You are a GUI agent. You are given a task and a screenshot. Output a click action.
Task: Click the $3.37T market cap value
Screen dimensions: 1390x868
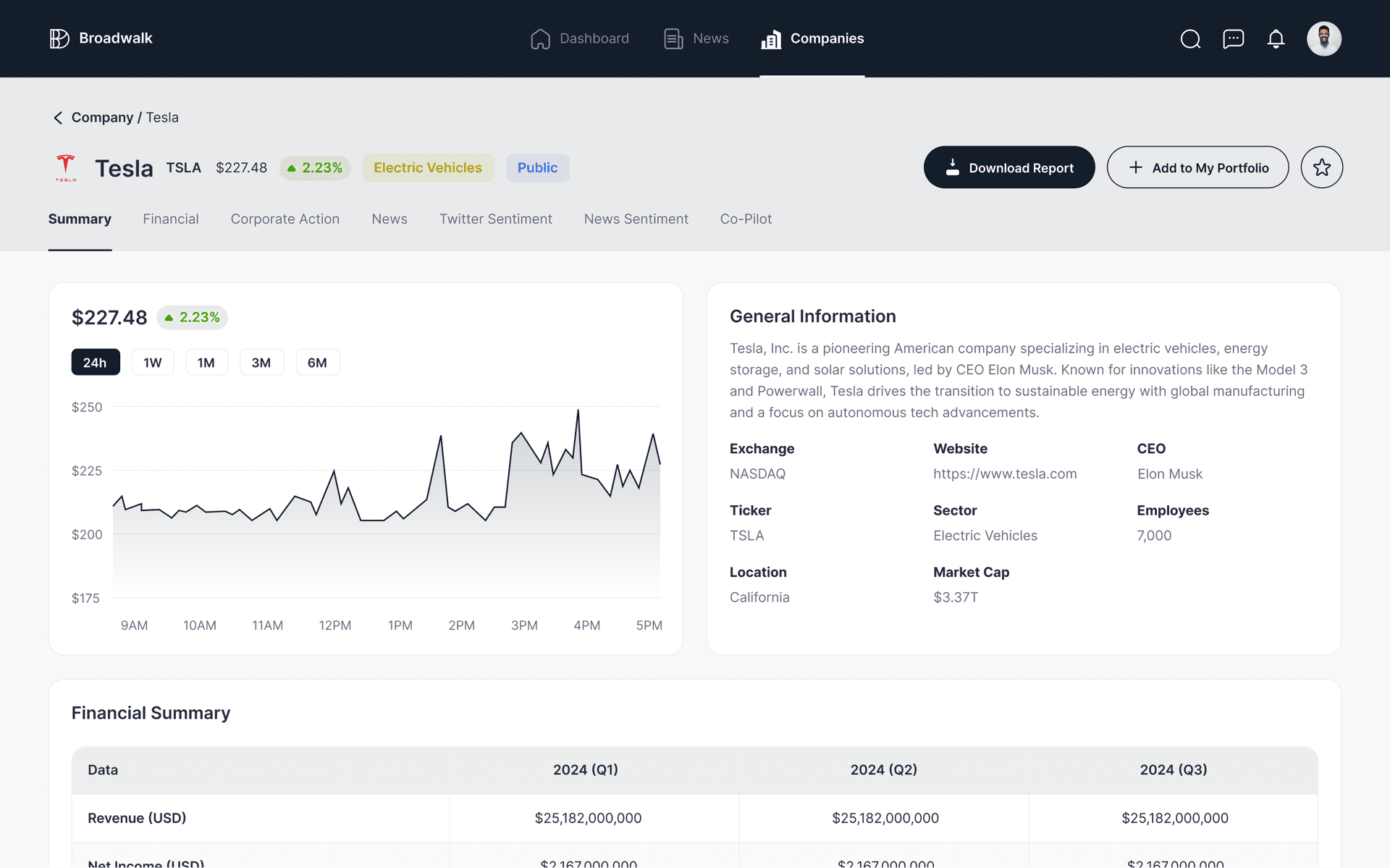tap(955, 597)
